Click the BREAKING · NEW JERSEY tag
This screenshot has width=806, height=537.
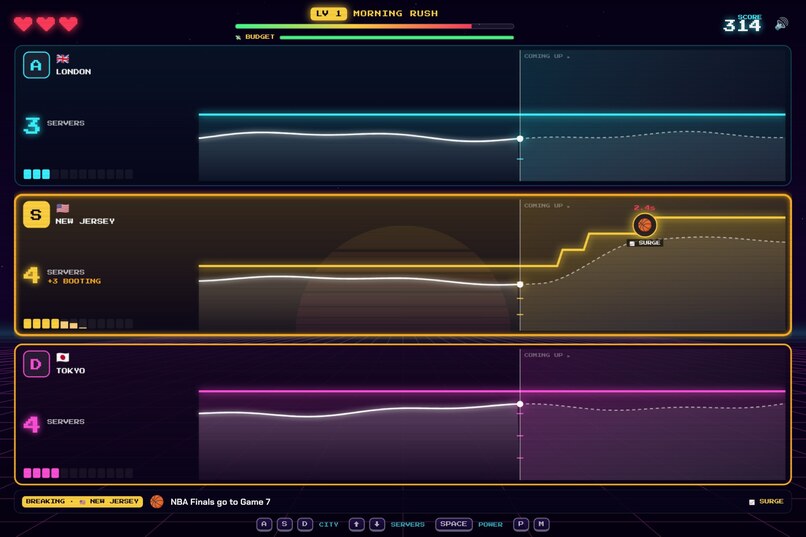[82, 502]
